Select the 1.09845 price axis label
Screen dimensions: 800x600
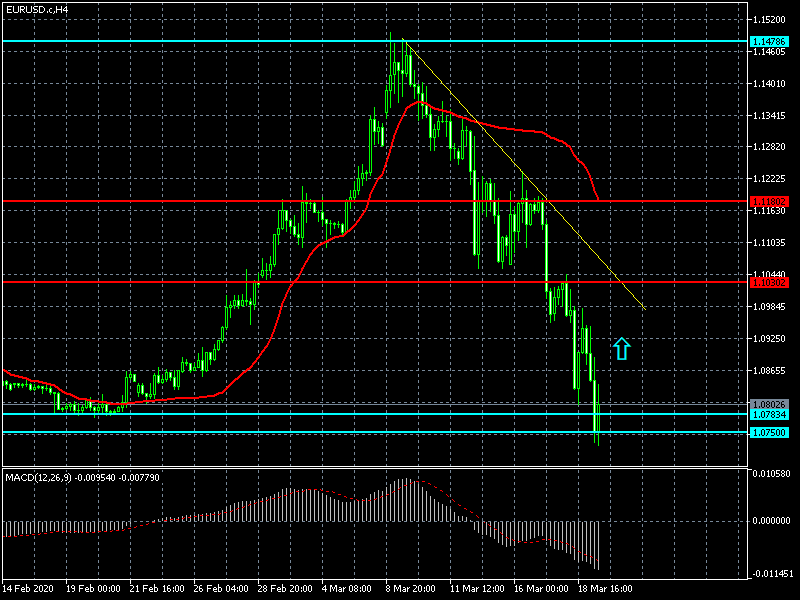pyautogui.click(x=769, y=307)
